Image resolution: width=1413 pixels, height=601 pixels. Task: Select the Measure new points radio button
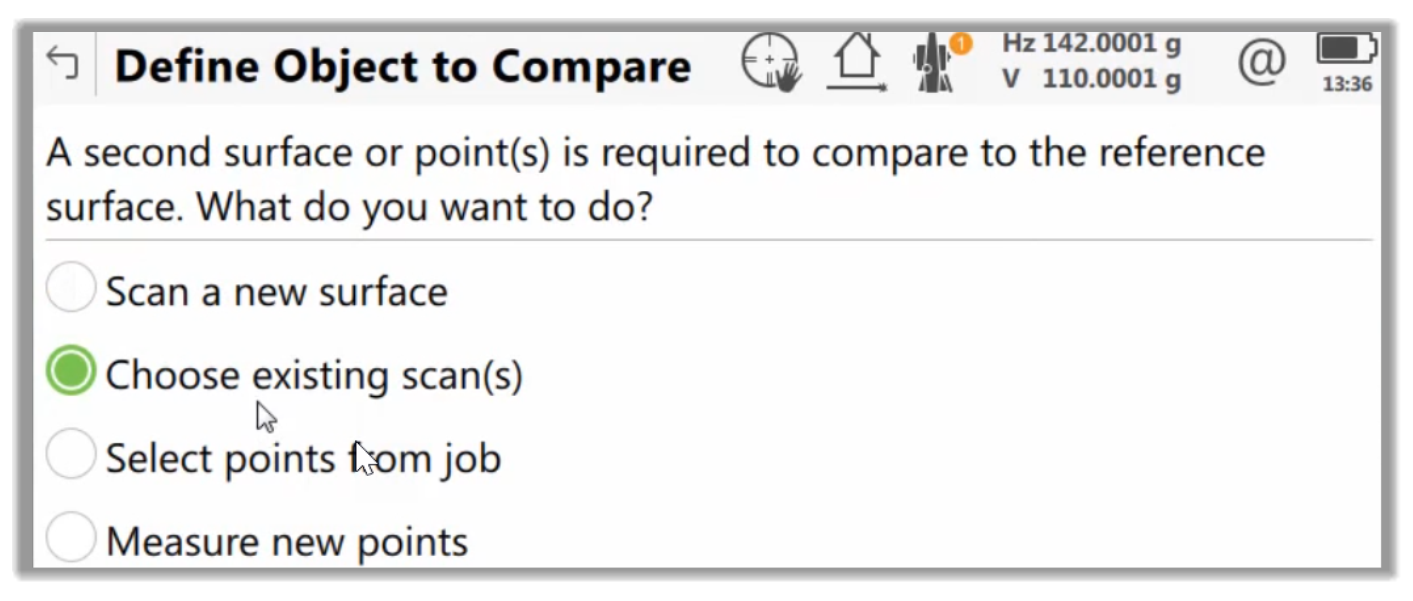(x=71, y=538)
